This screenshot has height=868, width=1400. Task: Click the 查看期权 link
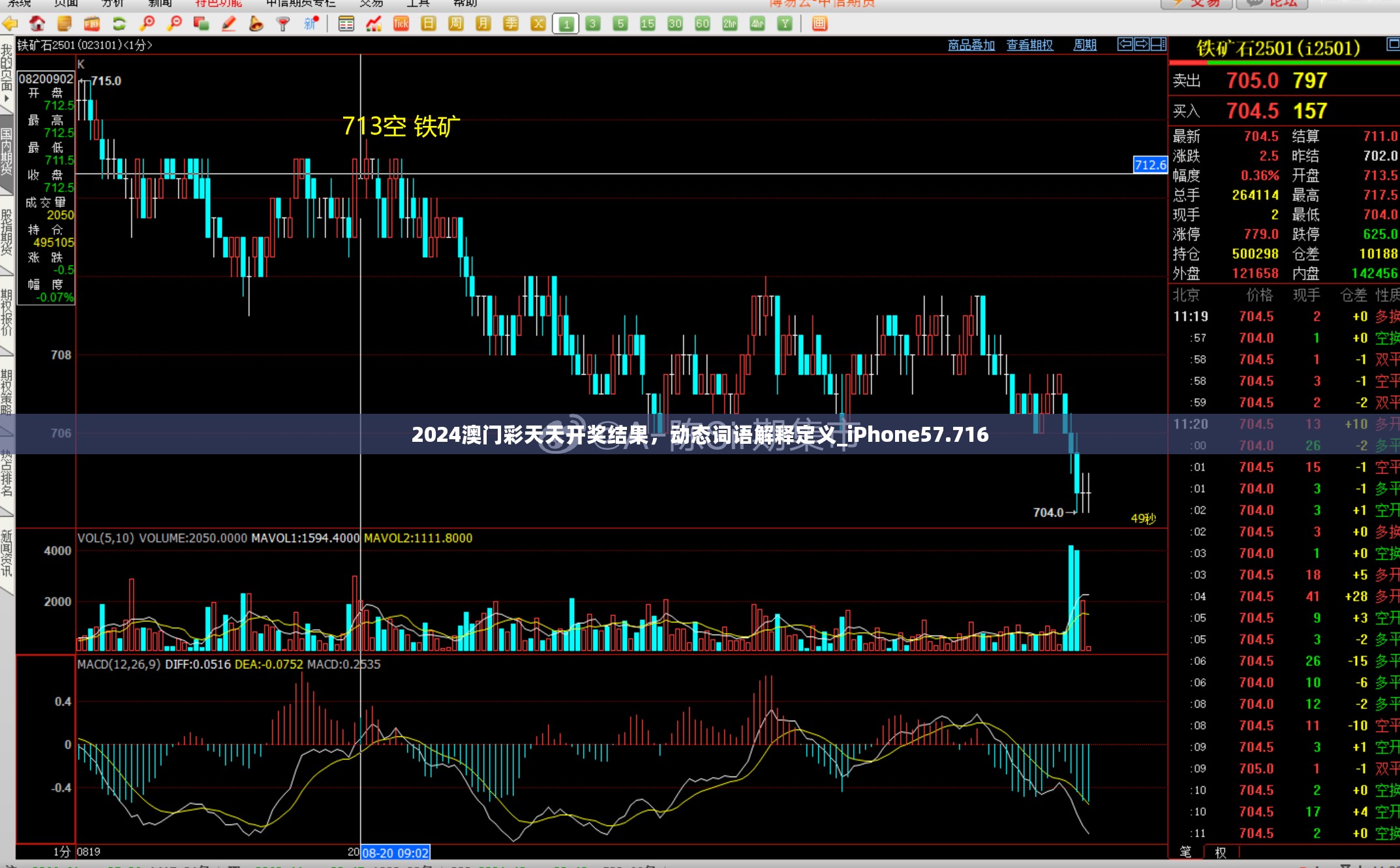pyautogui.click(x=1029, y=45)
